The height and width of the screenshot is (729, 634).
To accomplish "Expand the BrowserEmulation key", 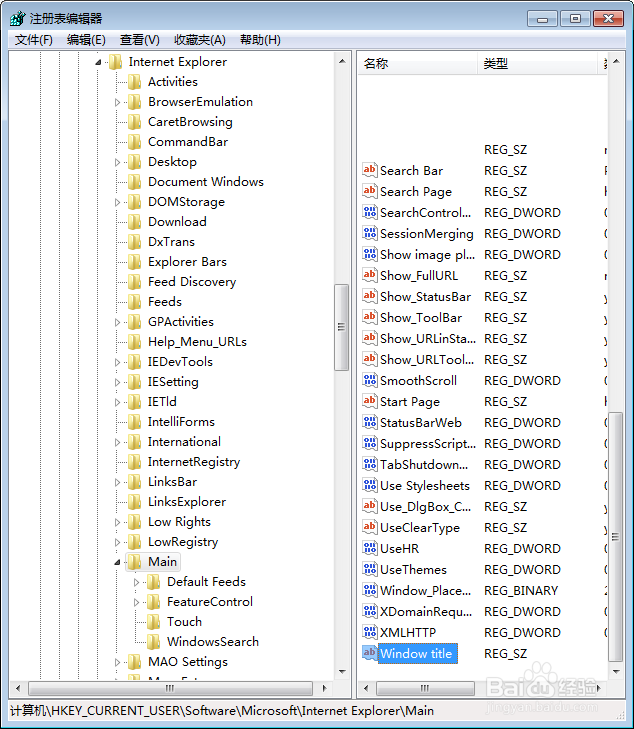I will (x=117, y=102).
